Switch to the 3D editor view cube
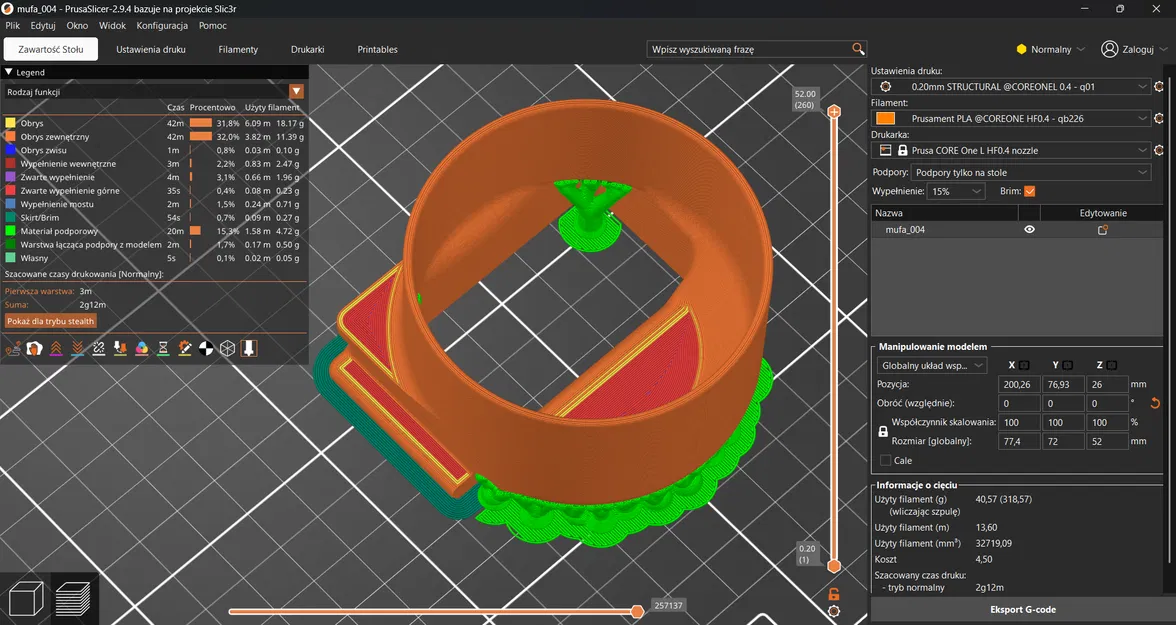 coord(24,599)
